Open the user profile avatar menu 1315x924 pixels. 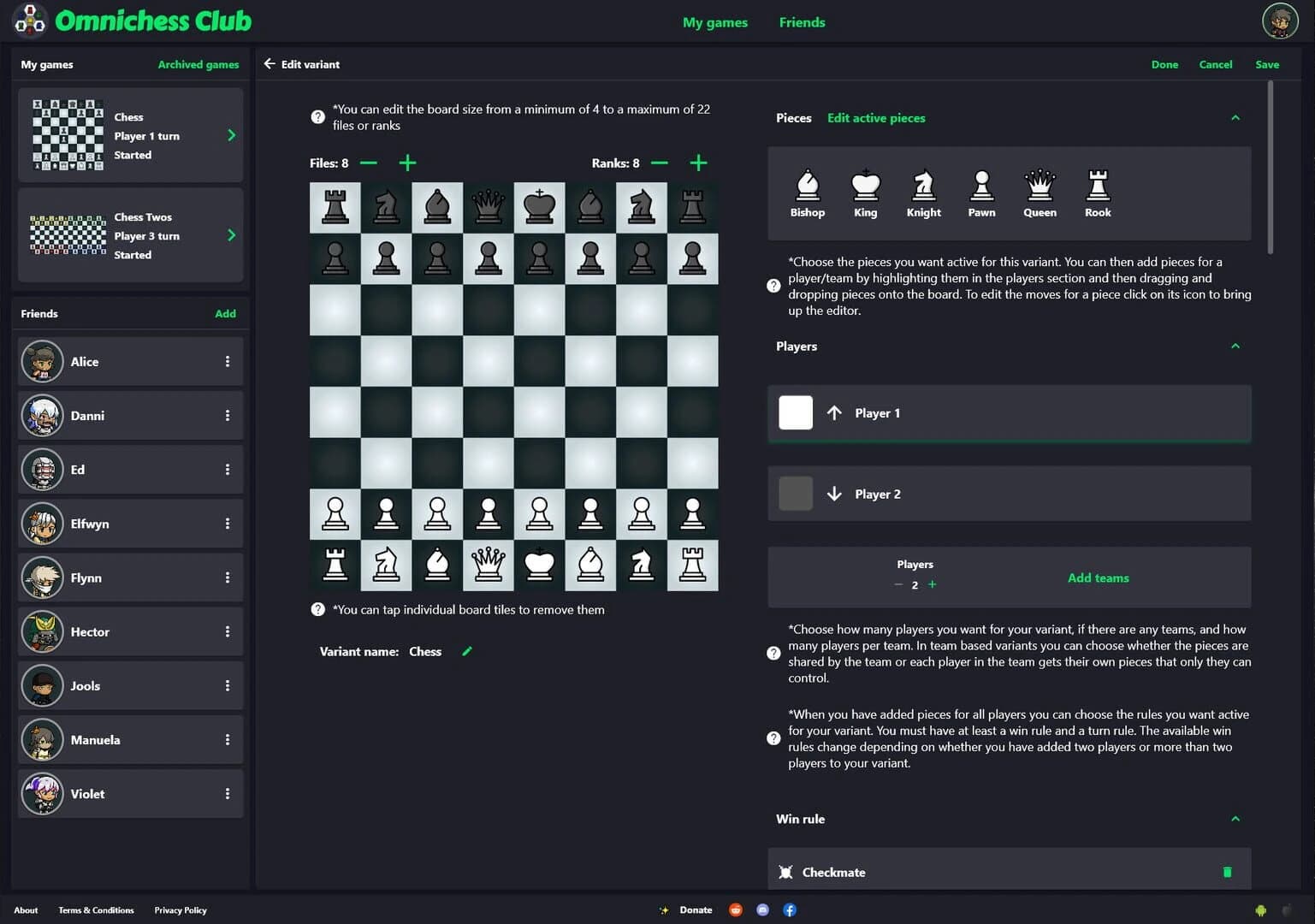click(1280, 21)
